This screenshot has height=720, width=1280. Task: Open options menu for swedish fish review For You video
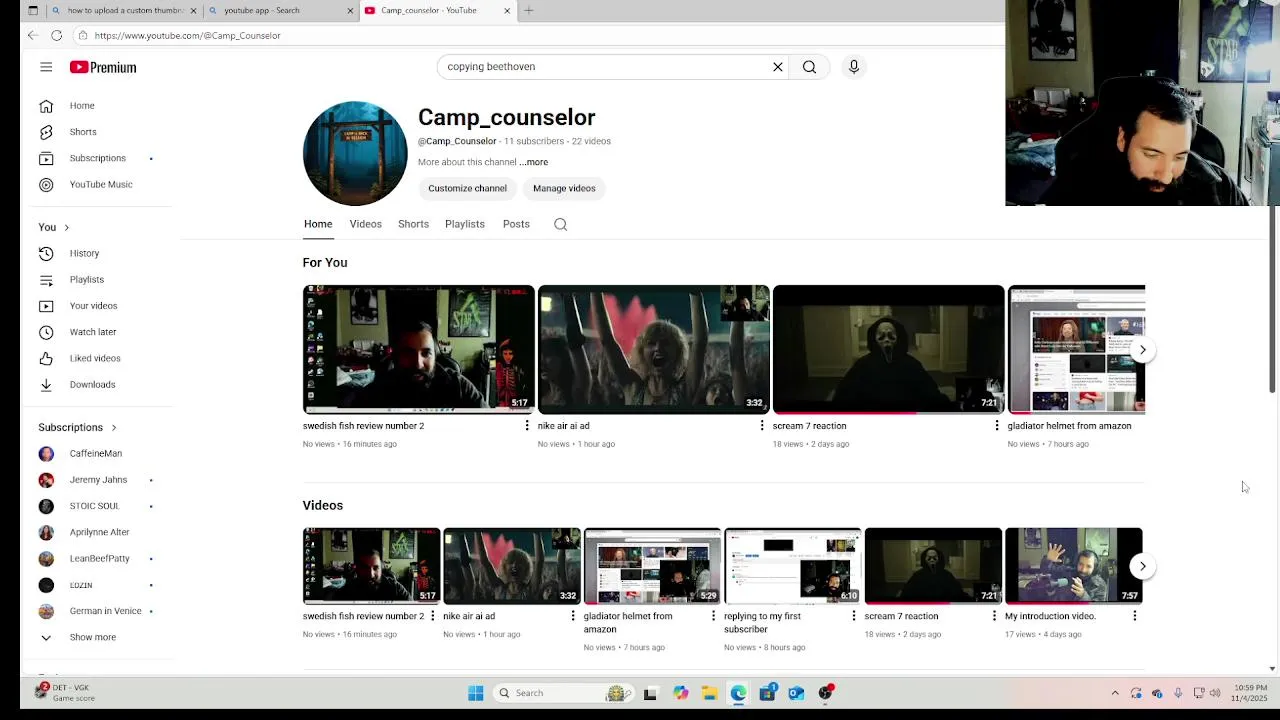(x=527, y=426)
